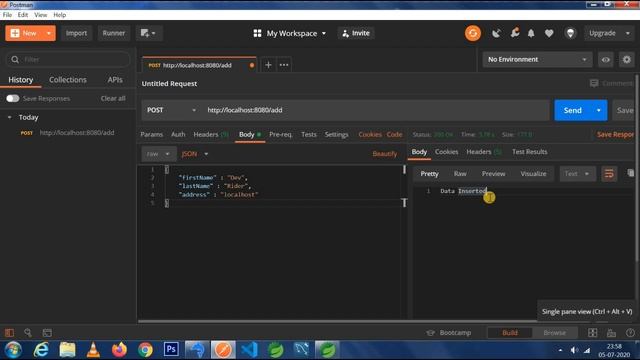Click the Beautify link
Screen dimensions: 640x360
[x=384, y=154]
